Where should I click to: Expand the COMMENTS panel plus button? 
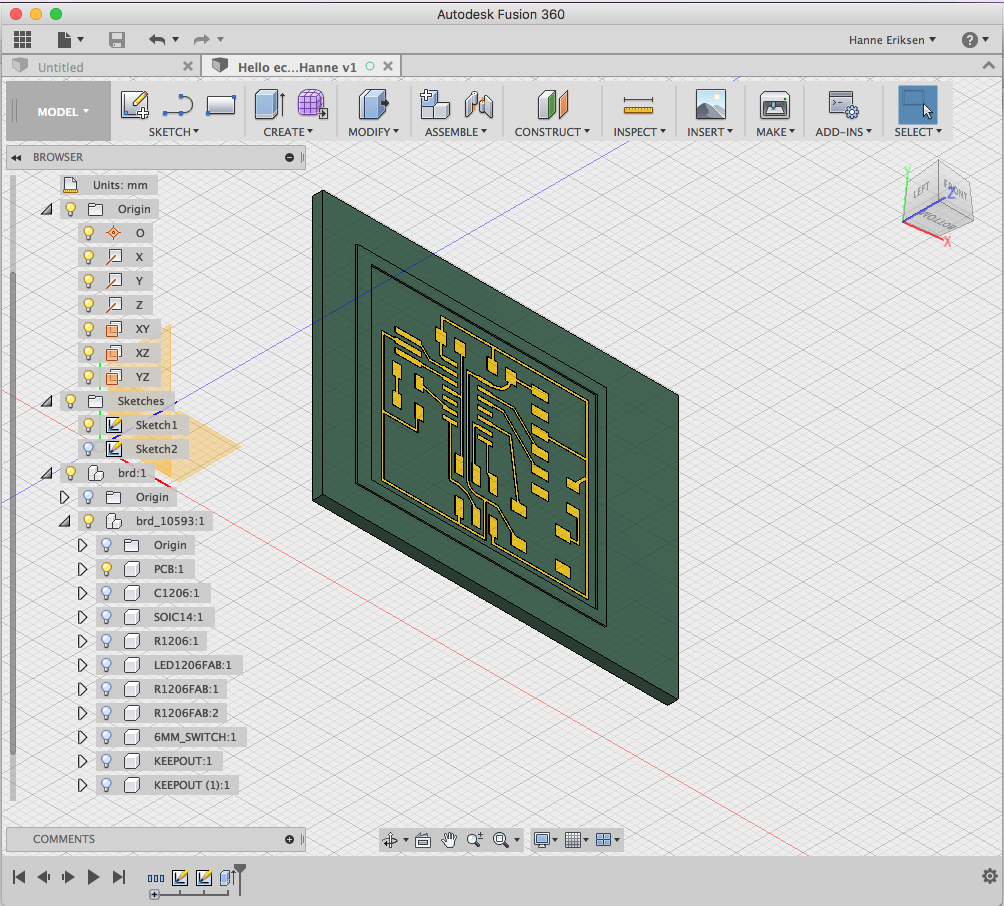pyautogui.click(x=289, y=839)
